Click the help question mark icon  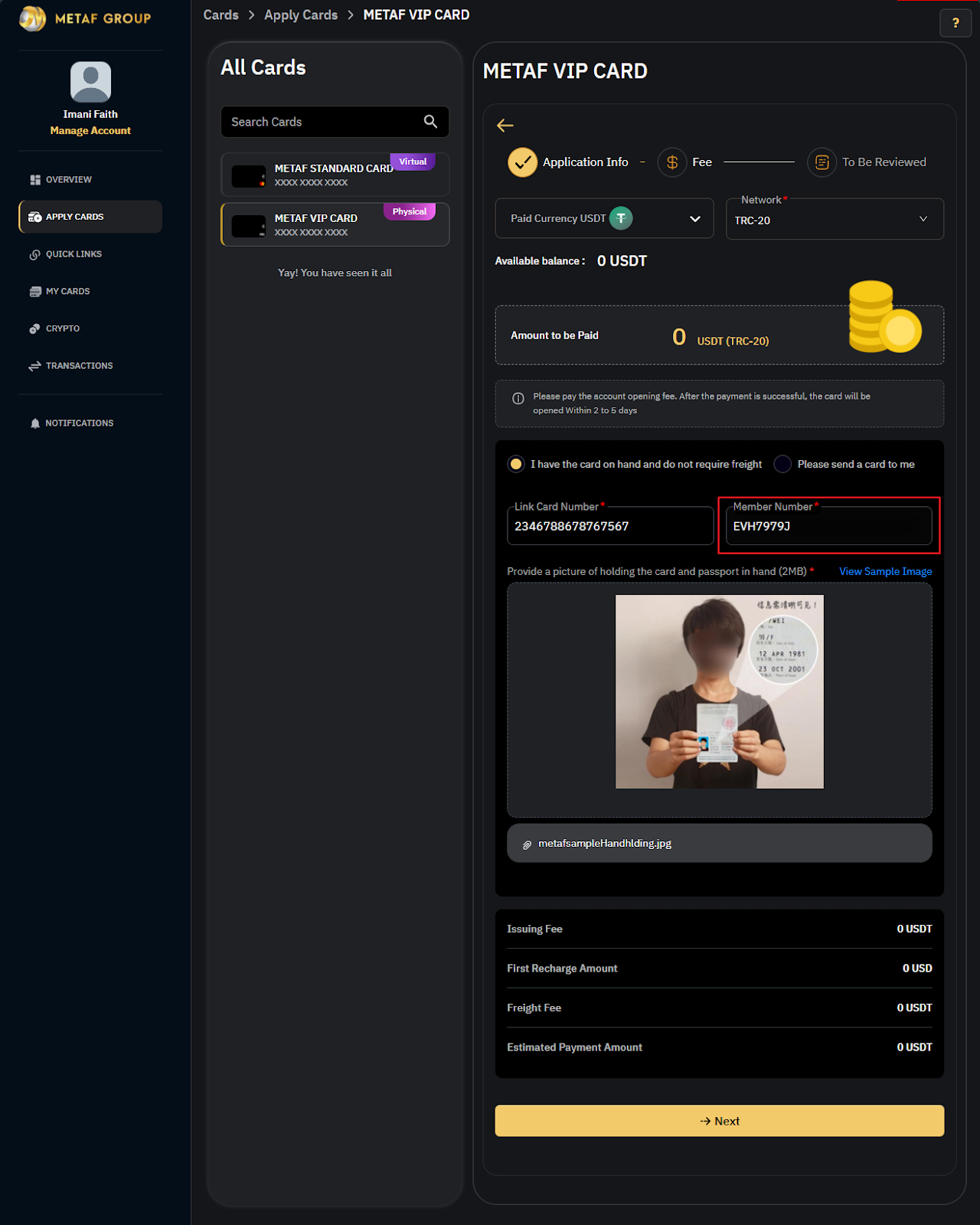pos(955,22)
